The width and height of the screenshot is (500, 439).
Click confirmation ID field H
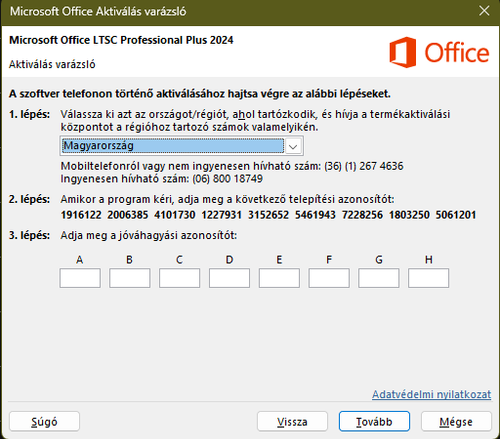point(429,278)
